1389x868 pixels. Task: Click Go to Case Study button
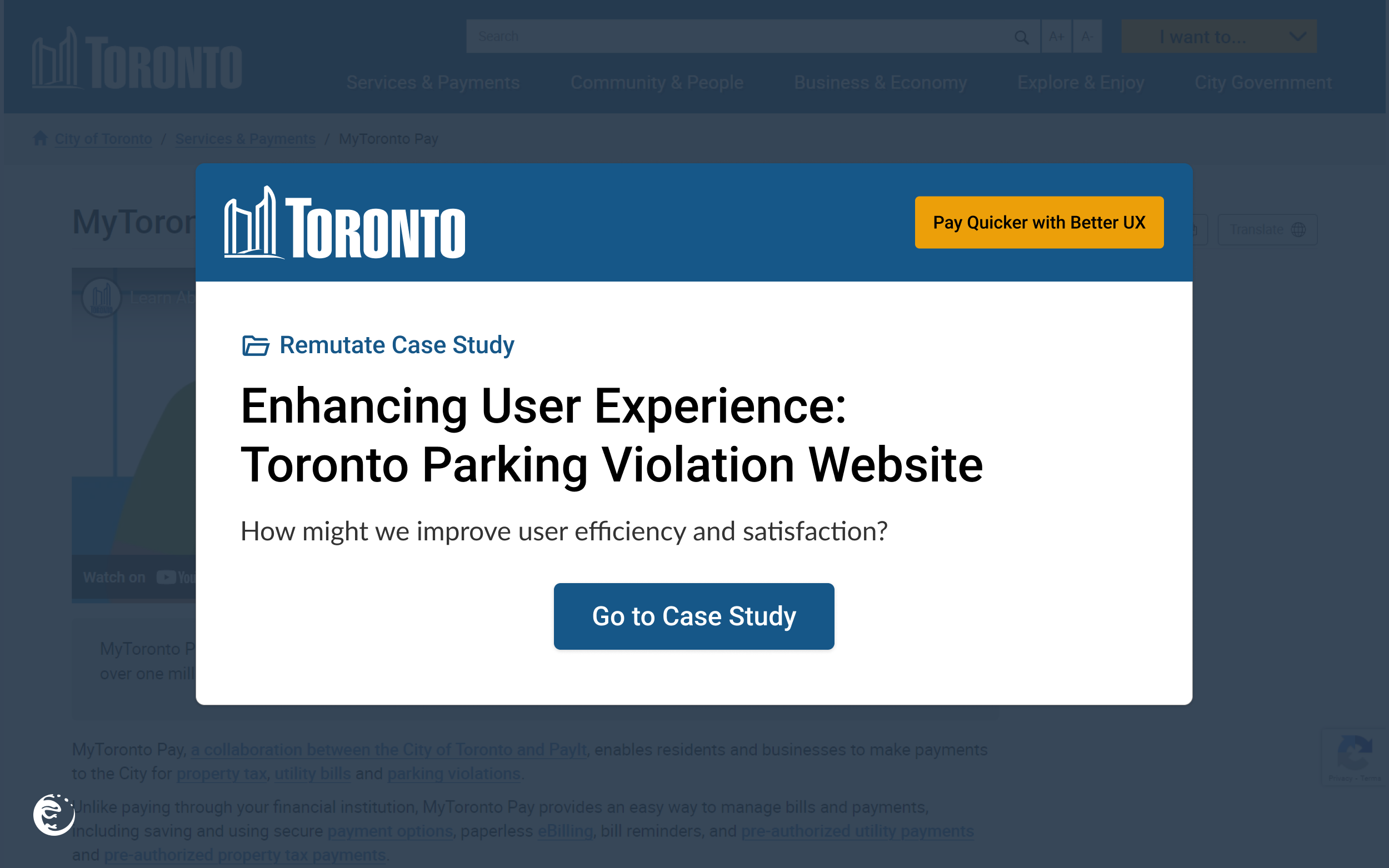coord(694,616)
